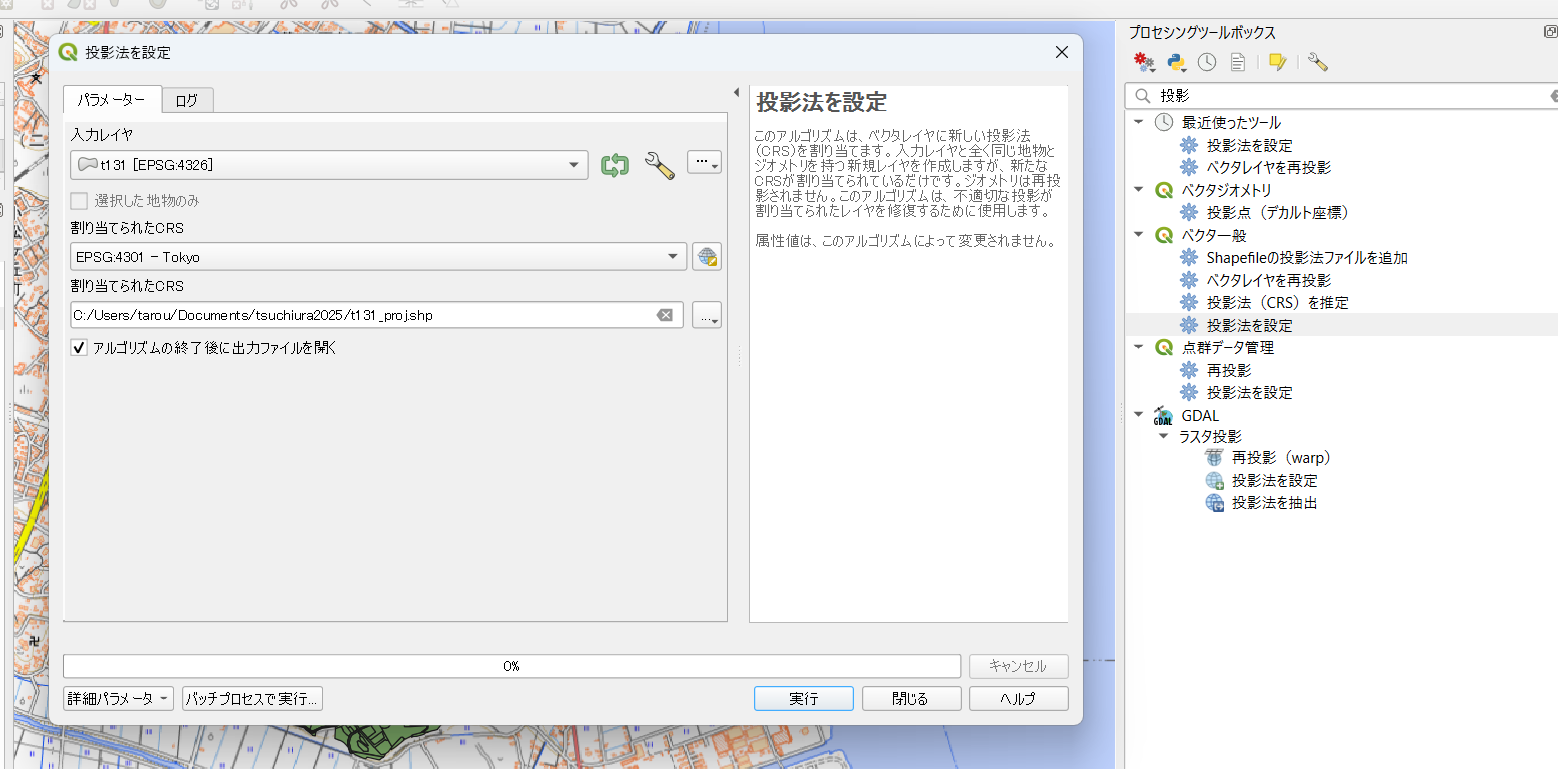Click the QGIS icon beside 点群データ管理
Viewport: 1558px width, 769px height.
click(1163, 347)
